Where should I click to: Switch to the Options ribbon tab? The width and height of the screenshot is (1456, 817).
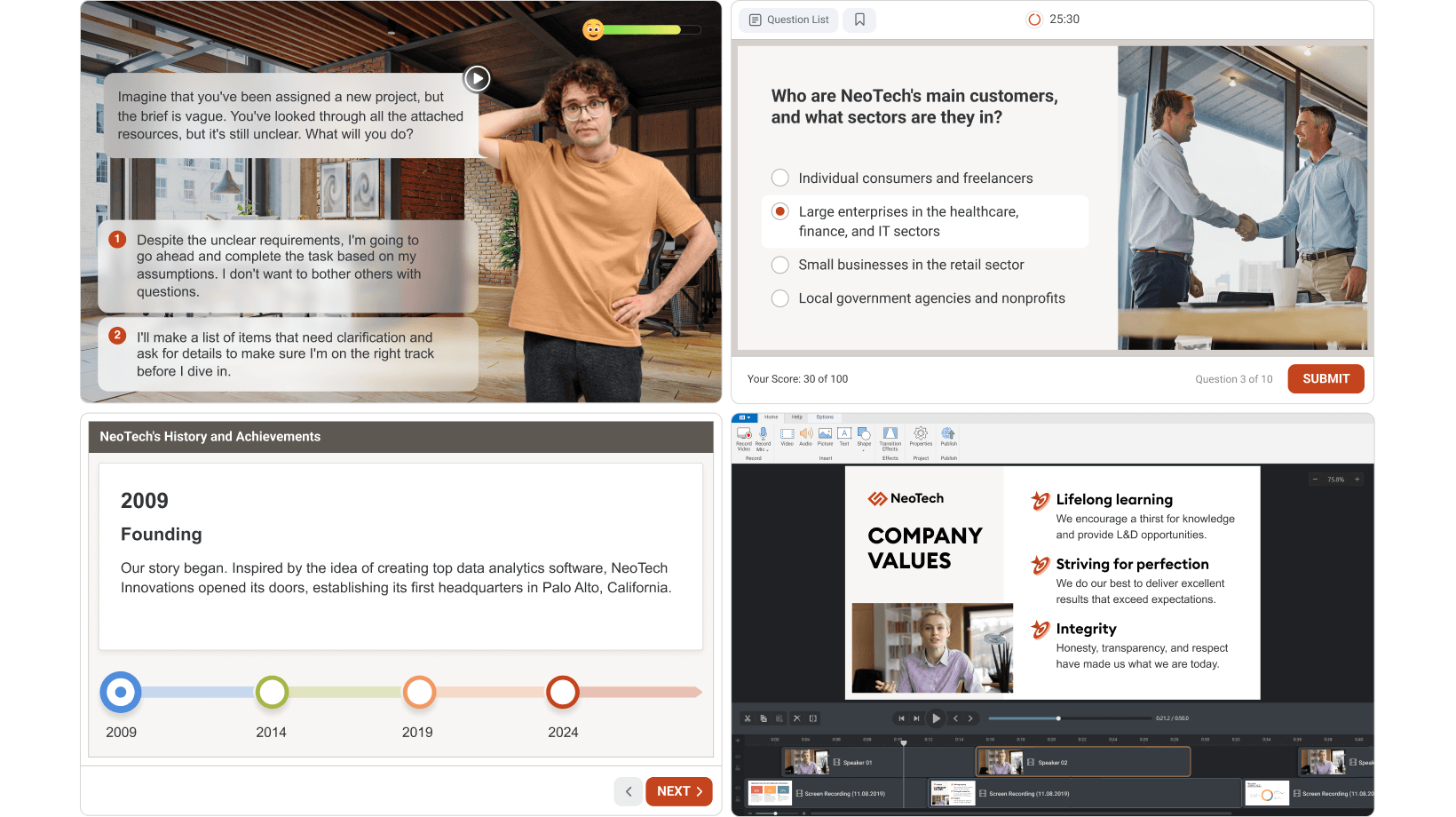825,417
